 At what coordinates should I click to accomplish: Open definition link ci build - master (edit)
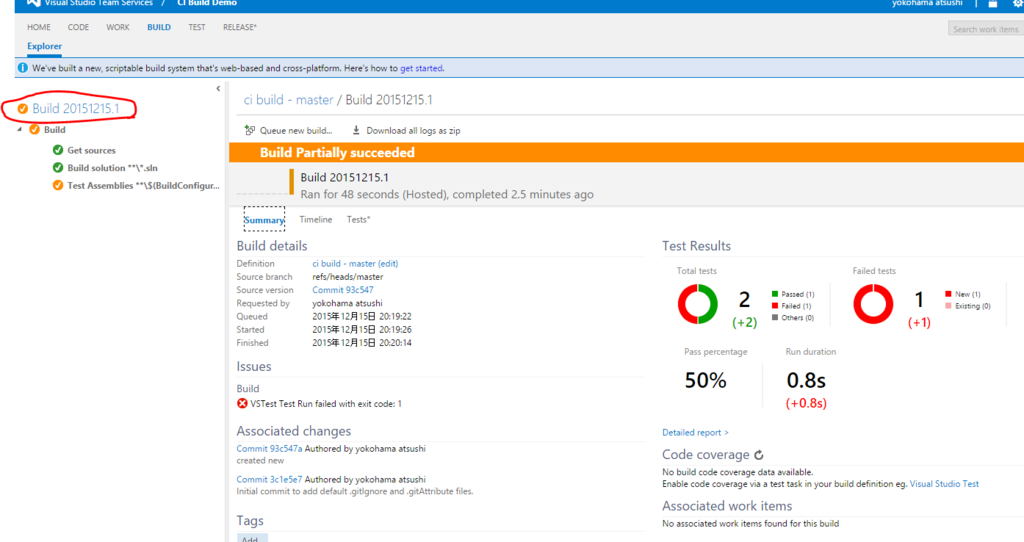(x=355, y=264)
